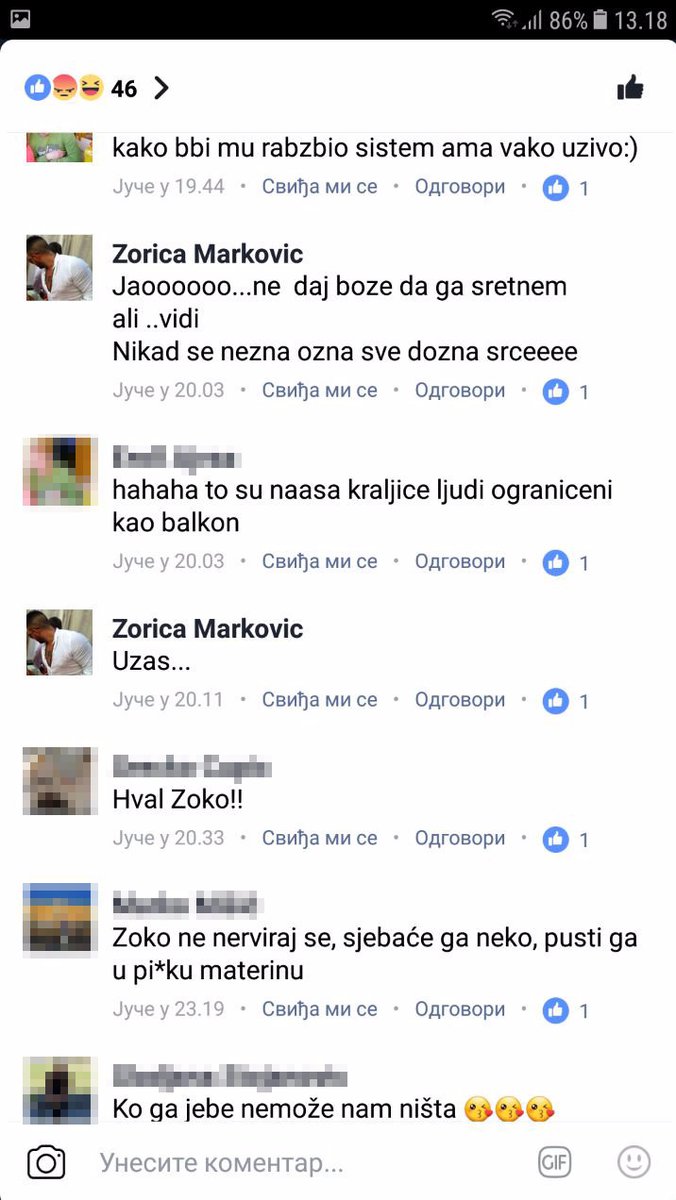Like the 'Uzas...' comment via Свиђа ми се
Screen dimensions: 676x1200
click(x=320, y=700)
